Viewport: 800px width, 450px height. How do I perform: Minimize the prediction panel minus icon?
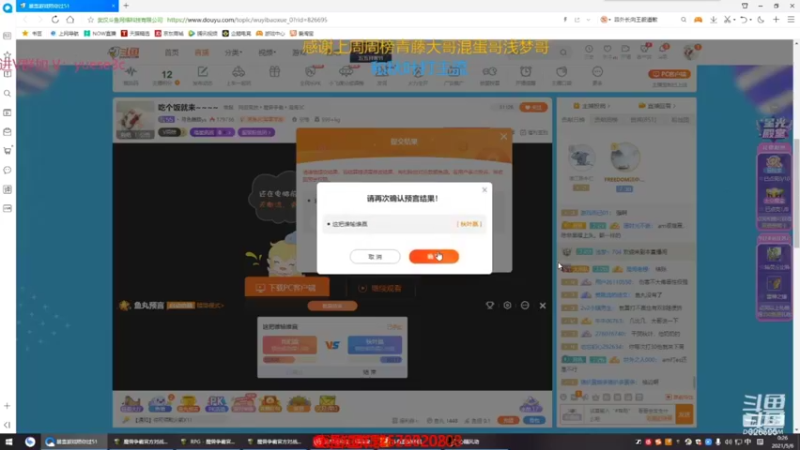(525, 305)
